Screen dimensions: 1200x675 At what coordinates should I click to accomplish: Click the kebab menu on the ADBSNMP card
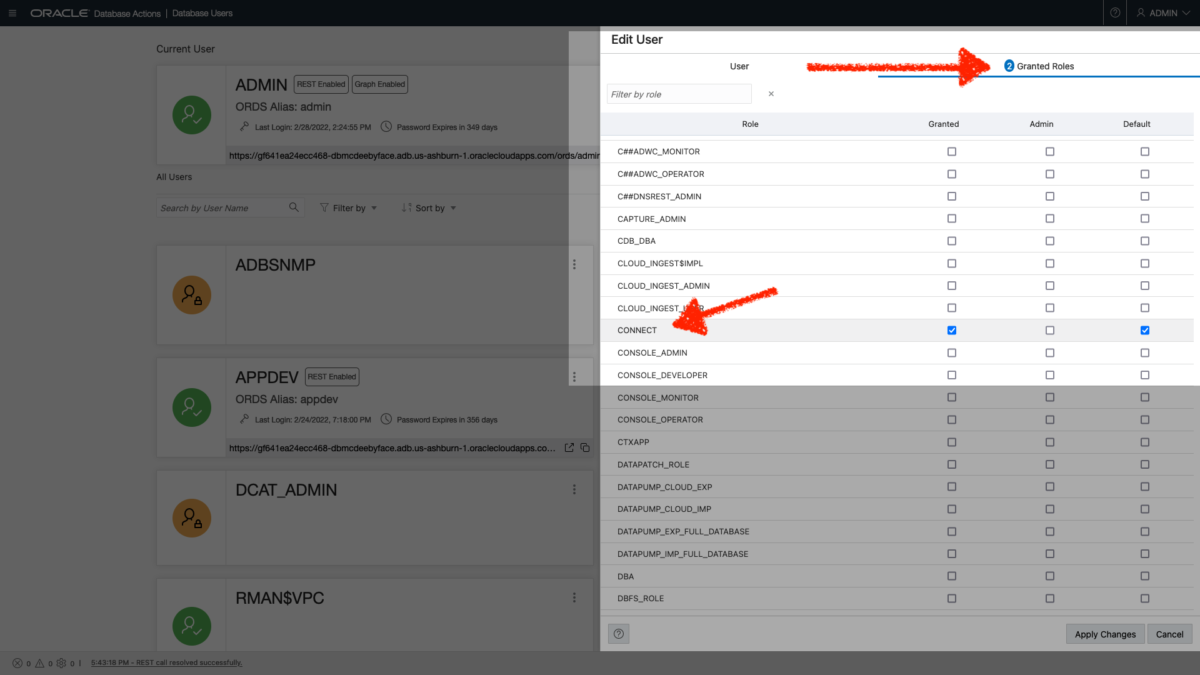pyautogui.click(x=574, y=264)
